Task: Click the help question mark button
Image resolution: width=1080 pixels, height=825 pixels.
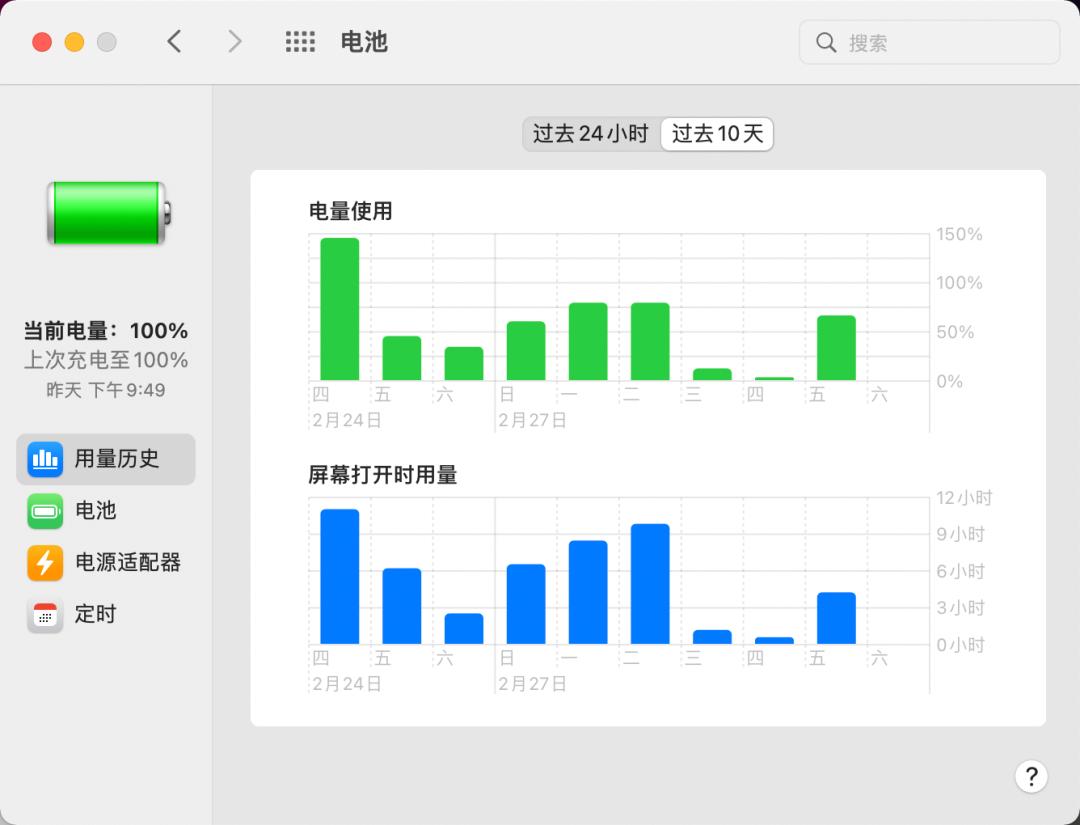Action: [1031, 776]
